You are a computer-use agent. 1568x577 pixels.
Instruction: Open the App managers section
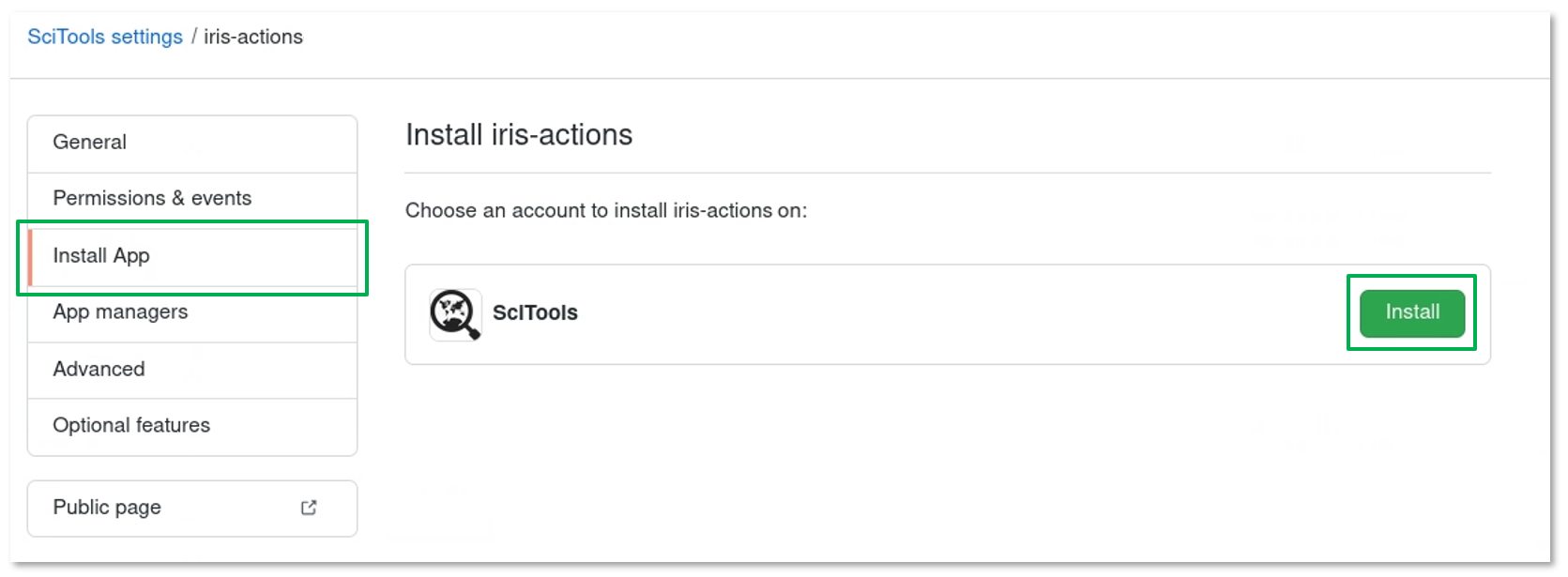point(120,311)
